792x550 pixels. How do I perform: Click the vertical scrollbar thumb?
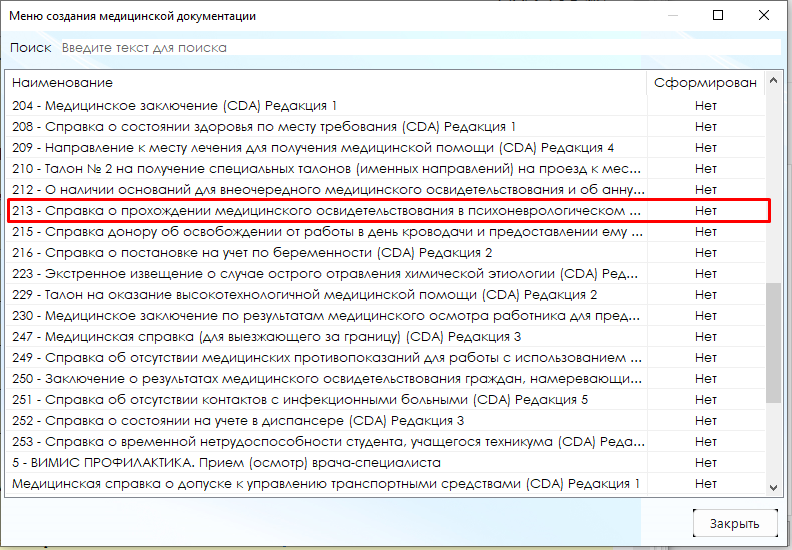773,342
